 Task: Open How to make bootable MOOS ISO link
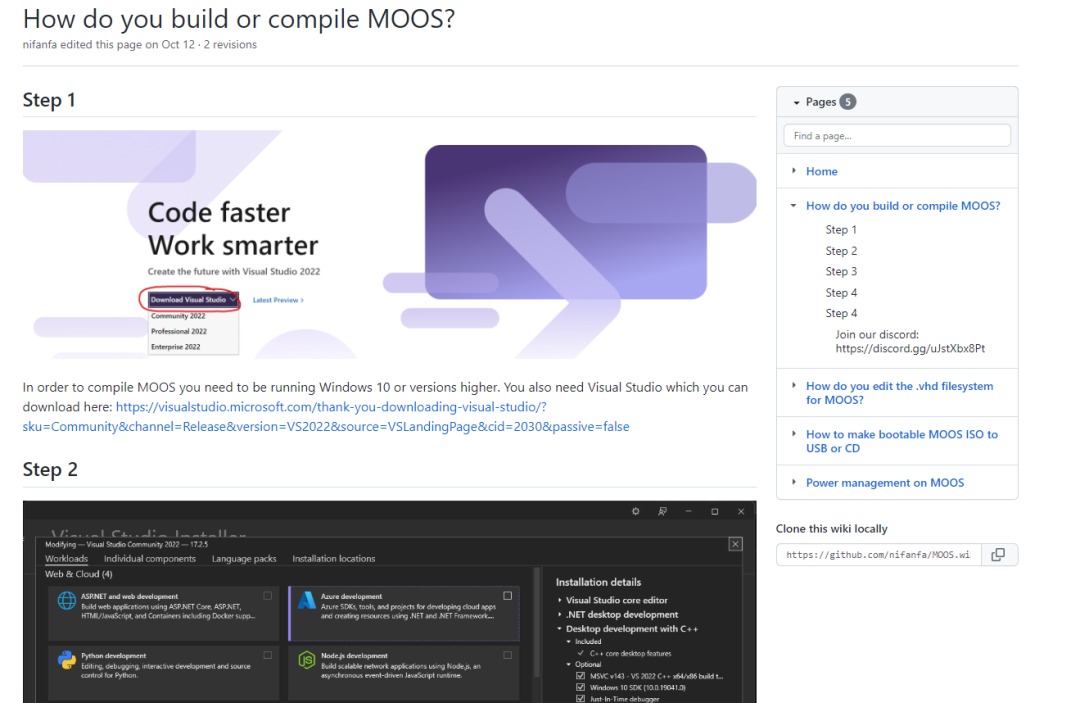click(902, 441)
